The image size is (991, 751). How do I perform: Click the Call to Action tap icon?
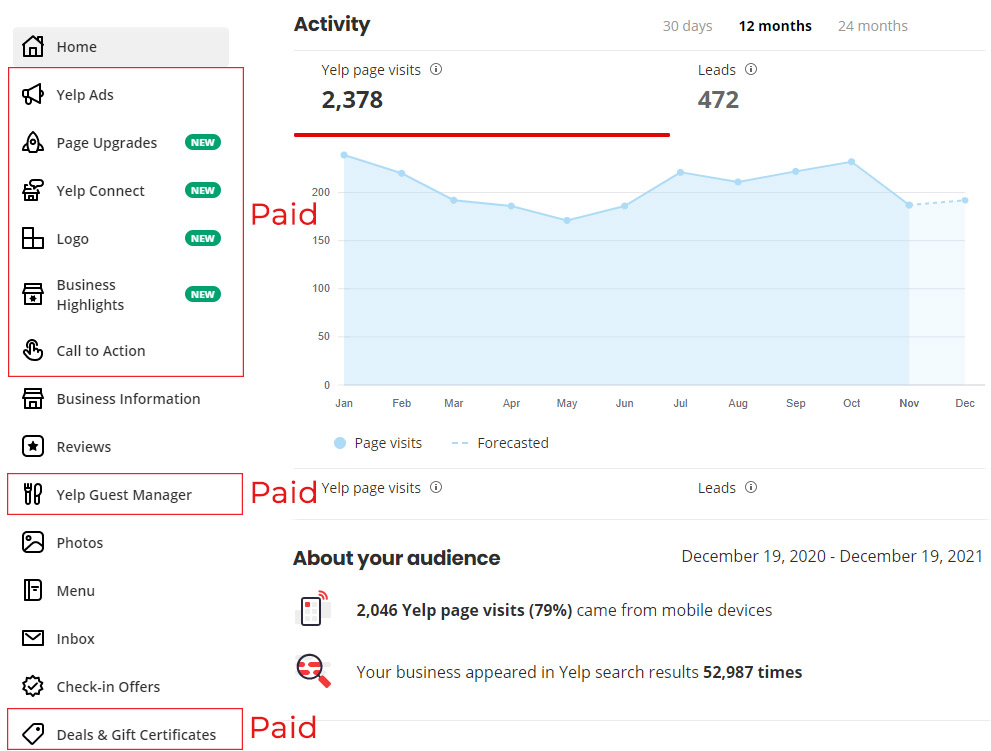[x=33, y=350]
